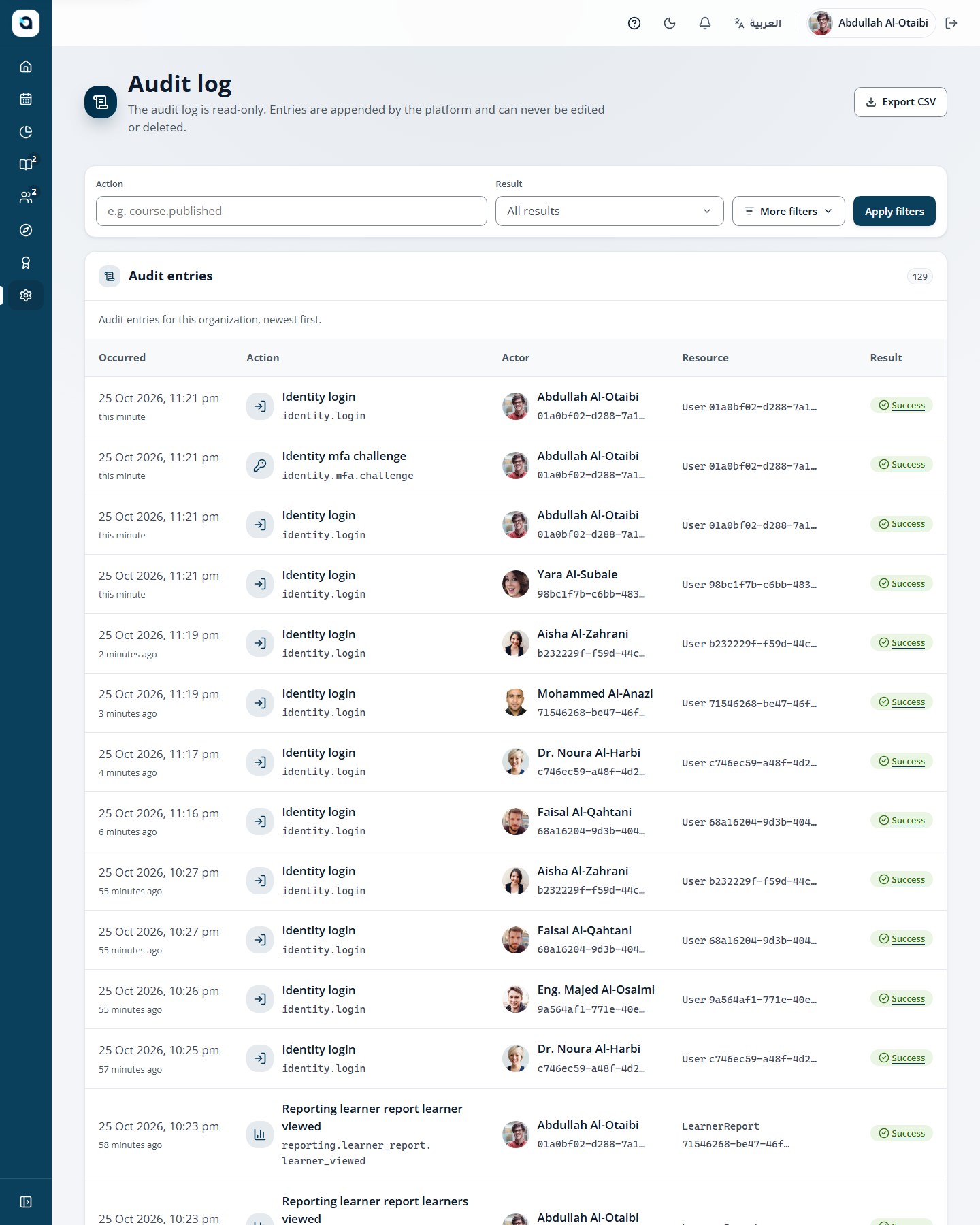980x1225 pixels.
Task: Collapse sidebar using bottom panel icon
Action: click(26, 1202)
